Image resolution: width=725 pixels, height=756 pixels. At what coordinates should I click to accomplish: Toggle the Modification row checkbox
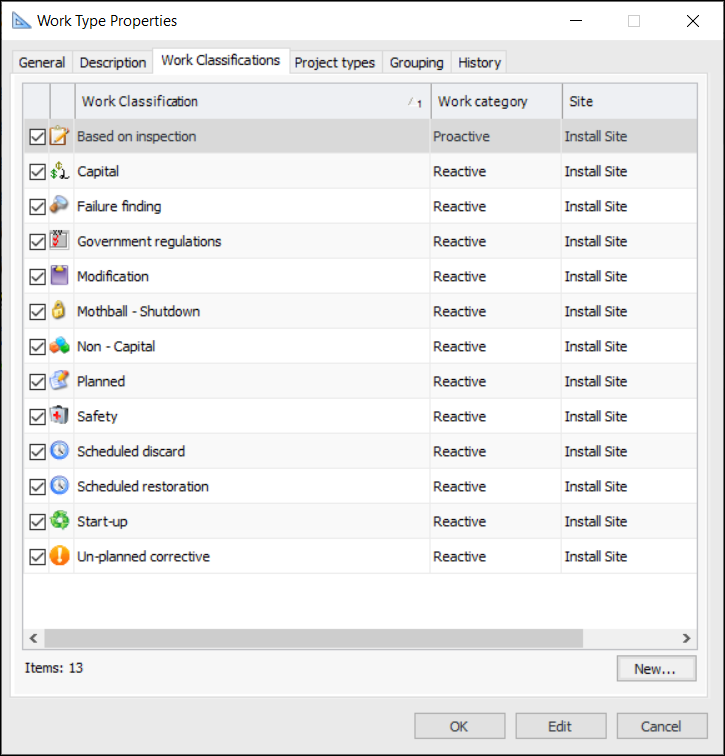[37, 277]
